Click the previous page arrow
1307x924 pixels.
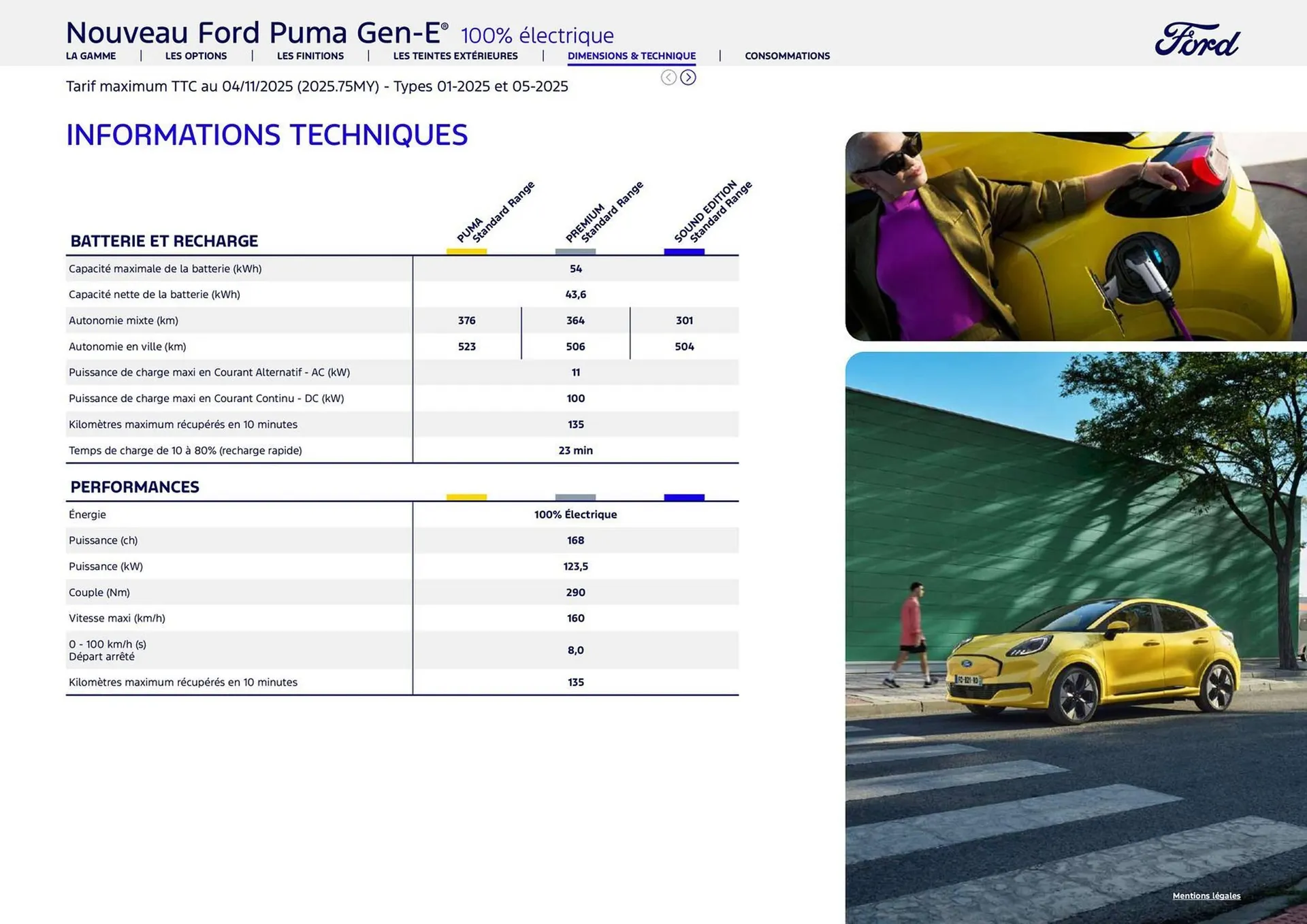[667, 78]
